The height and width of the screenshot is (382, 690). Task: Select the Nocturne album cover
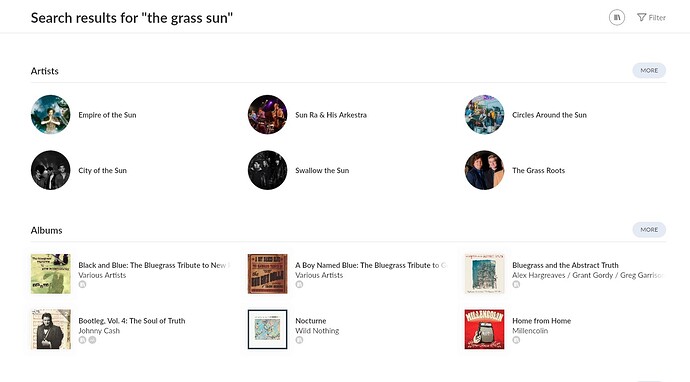tap(268, 329)
